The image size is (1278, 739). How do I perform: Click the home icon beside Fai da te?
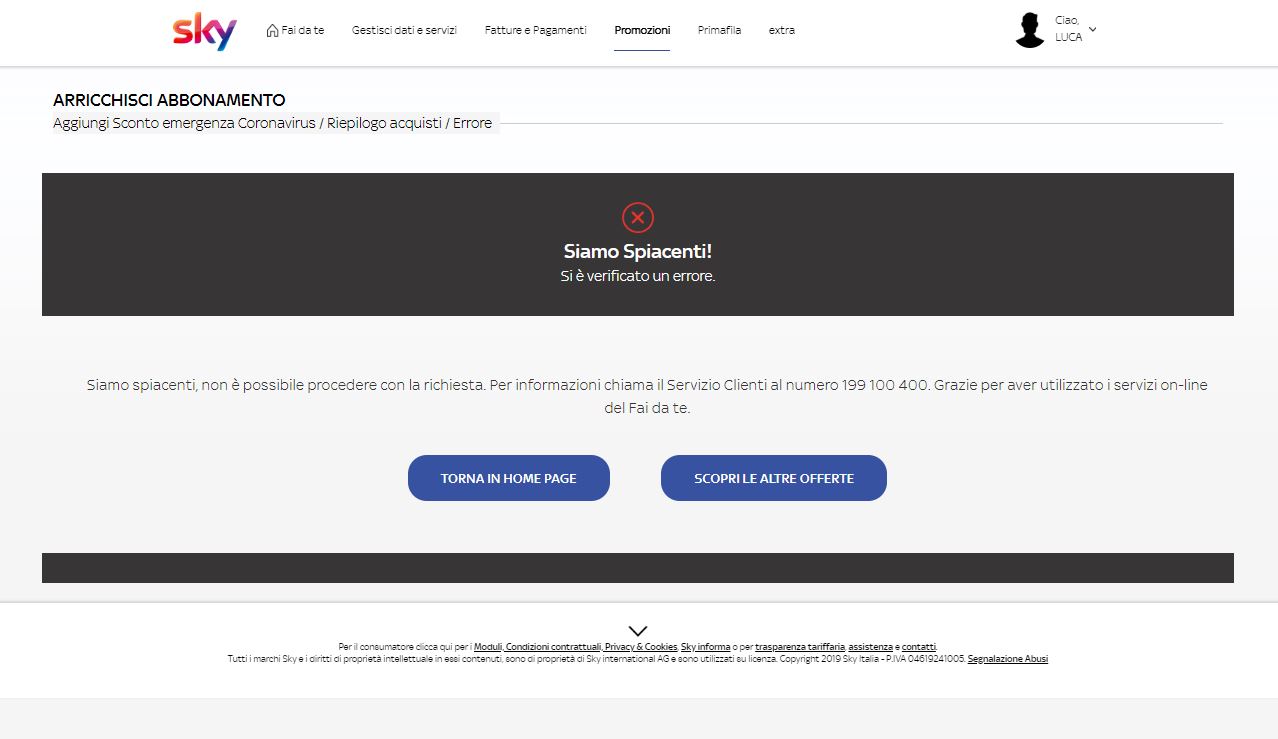click(x=272, y=30)
